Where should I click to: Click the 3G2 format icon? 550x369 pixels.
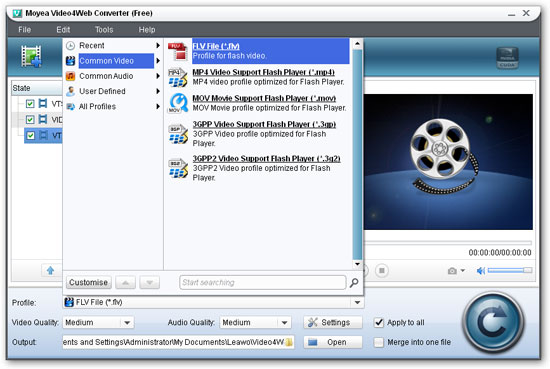tap(178, 168)
